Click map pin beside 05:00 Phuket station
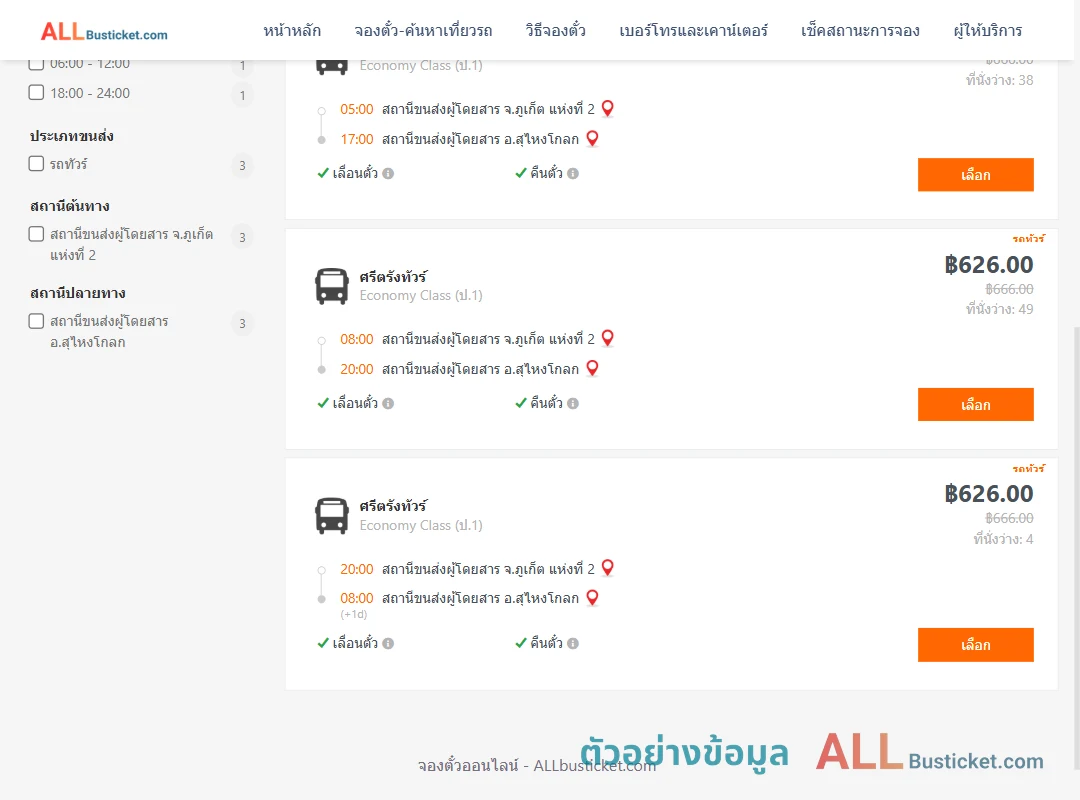 coord(608,108)
